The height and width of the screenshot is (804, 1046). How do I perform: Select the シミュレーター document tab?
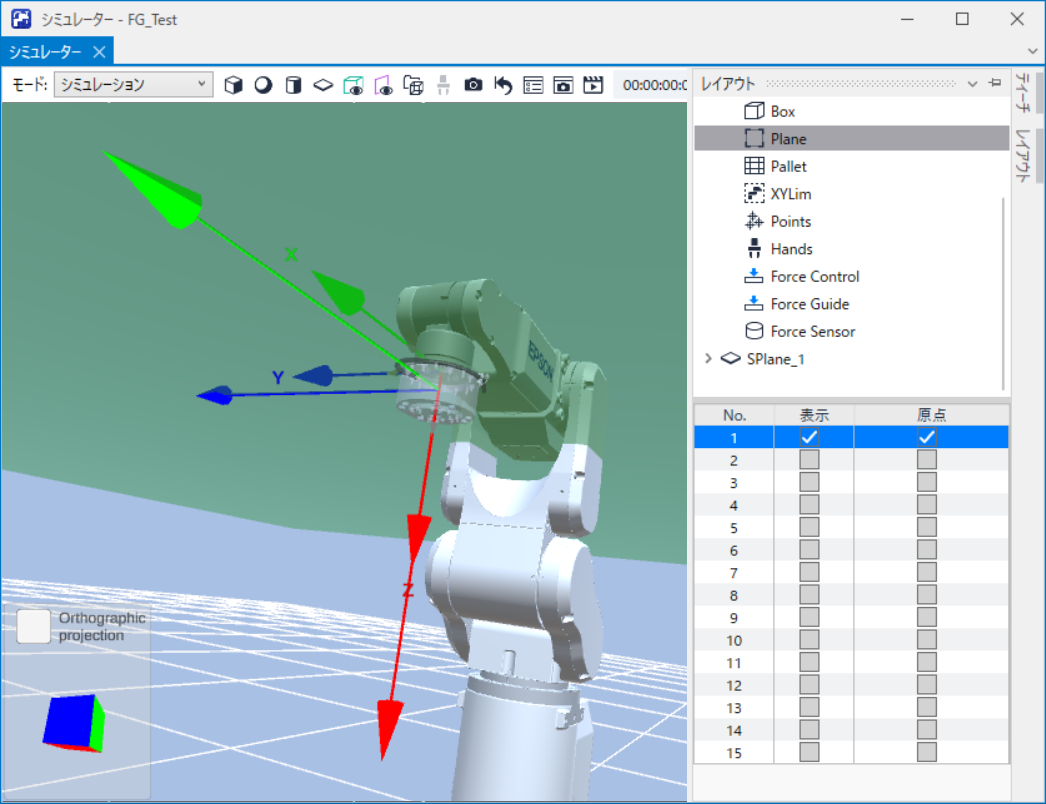click(45, 52)
